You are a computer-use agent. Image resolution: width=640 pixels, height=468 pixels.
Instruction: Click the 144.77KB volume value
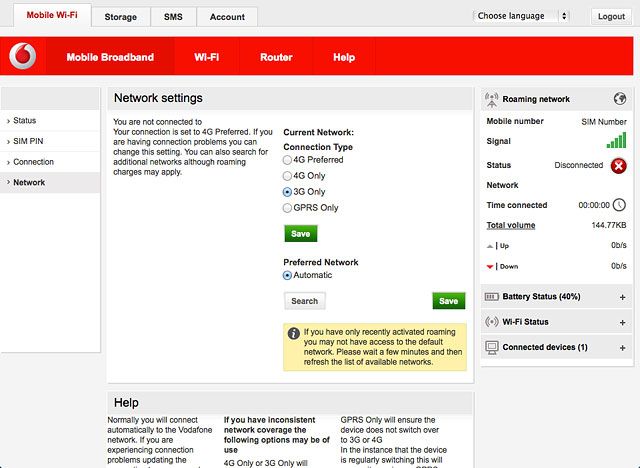coord(609,225)
